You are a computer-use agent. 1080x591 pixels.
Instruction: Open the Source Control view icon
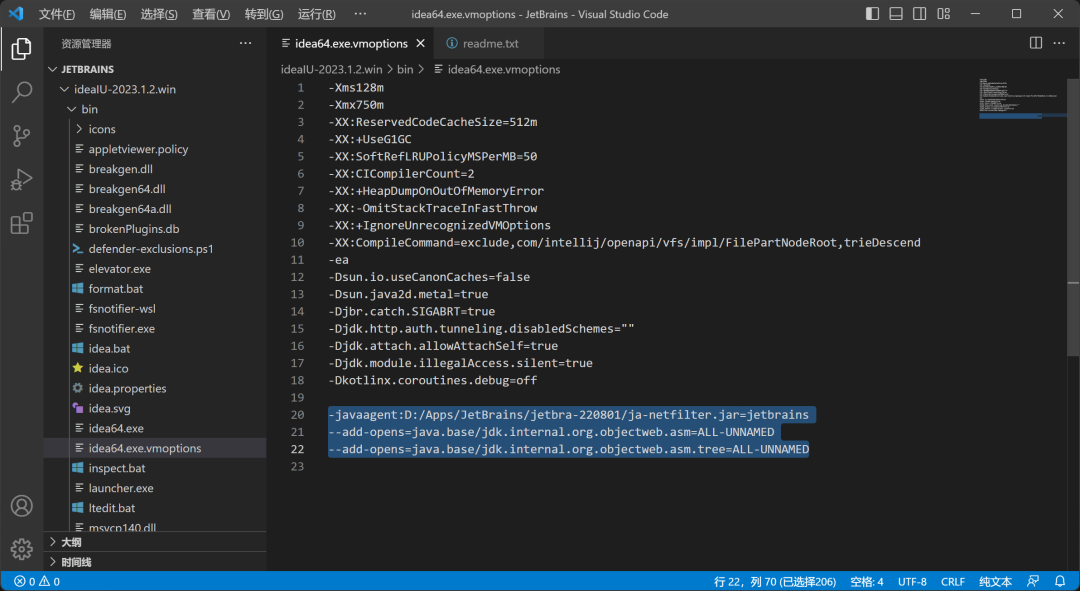click(x=21, y=136)
